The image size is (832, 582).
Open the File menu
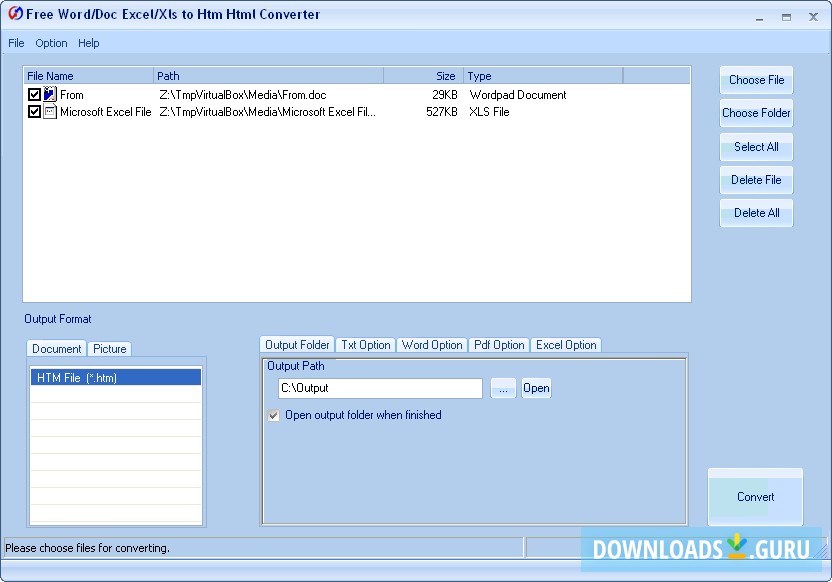click(x=16, y=43)
